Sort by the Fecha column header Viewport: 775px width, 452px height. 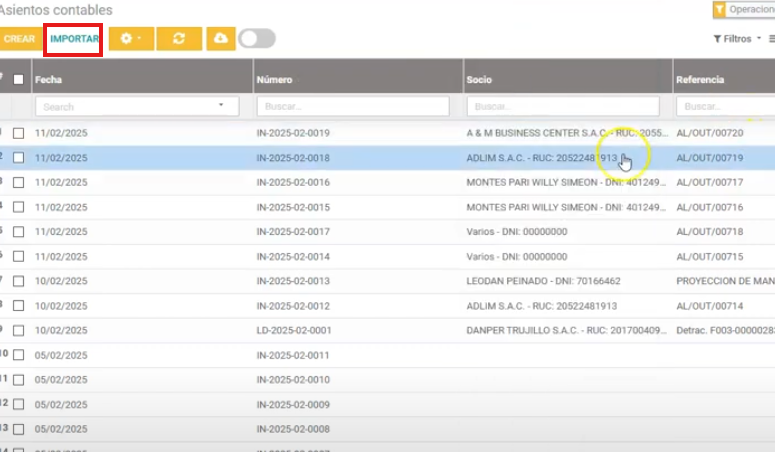point(47,79)
